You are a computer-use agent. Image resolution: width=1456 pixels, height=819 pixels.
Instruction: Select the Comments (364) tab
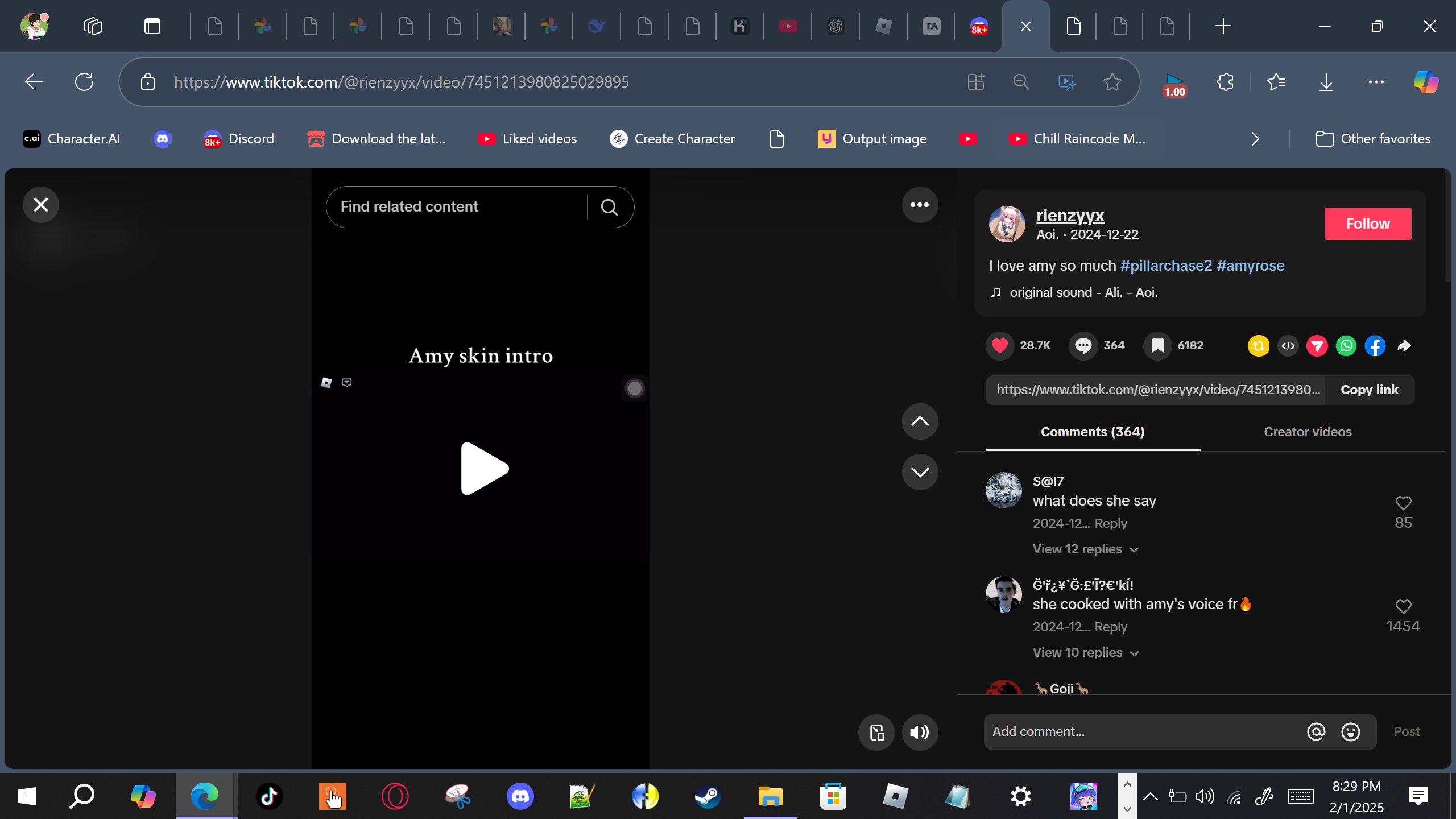click(1093, 432)
